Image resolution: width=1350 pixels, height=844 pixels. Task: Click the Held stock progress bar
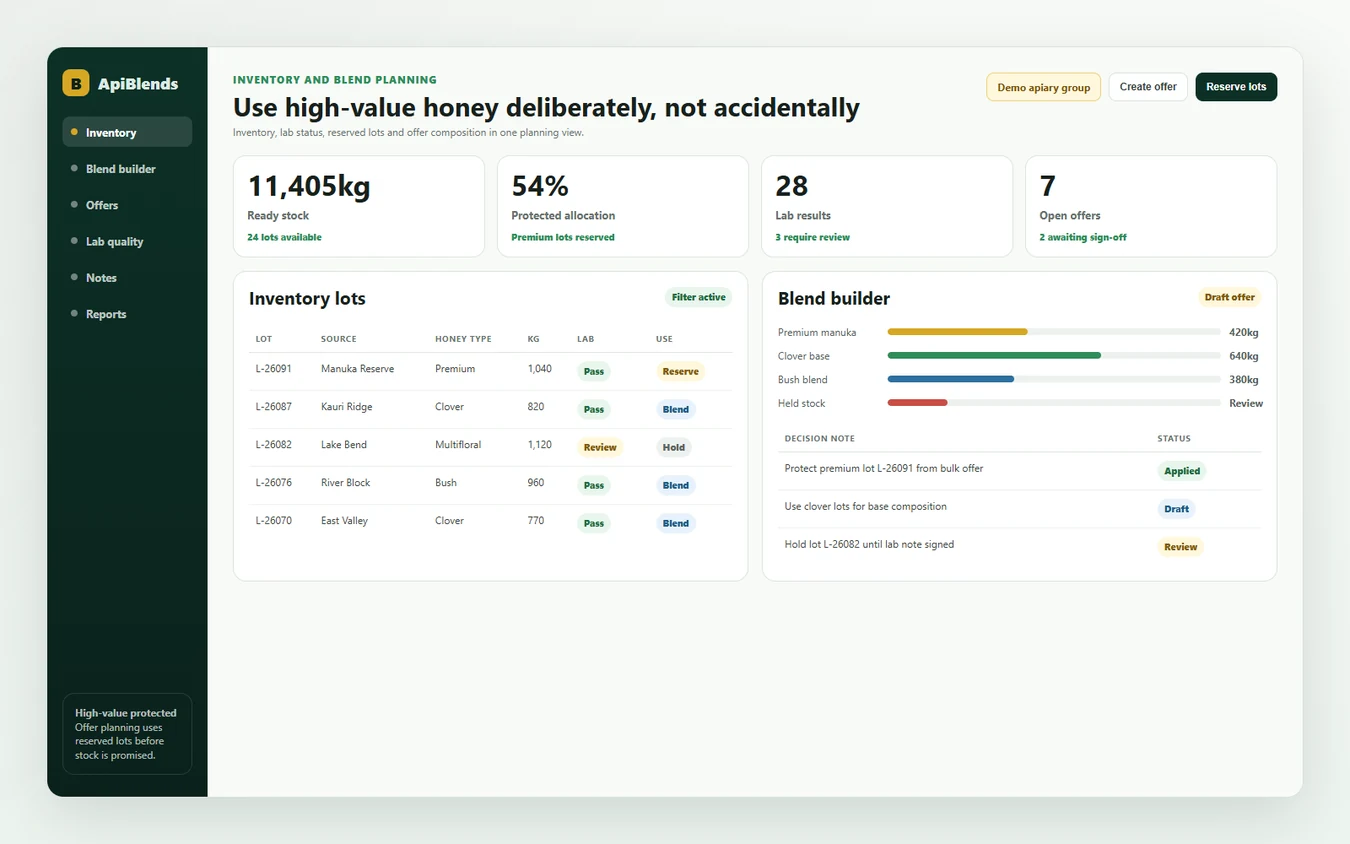coord(1054,403)
